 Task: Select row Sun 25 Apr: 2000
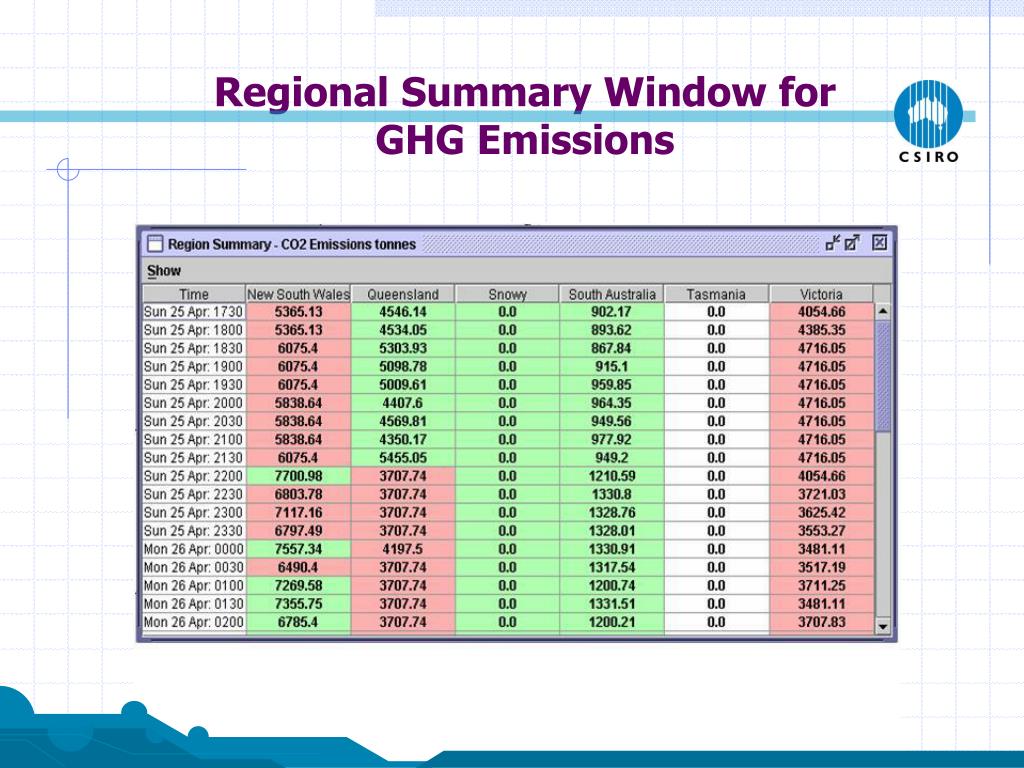(508, 404)
